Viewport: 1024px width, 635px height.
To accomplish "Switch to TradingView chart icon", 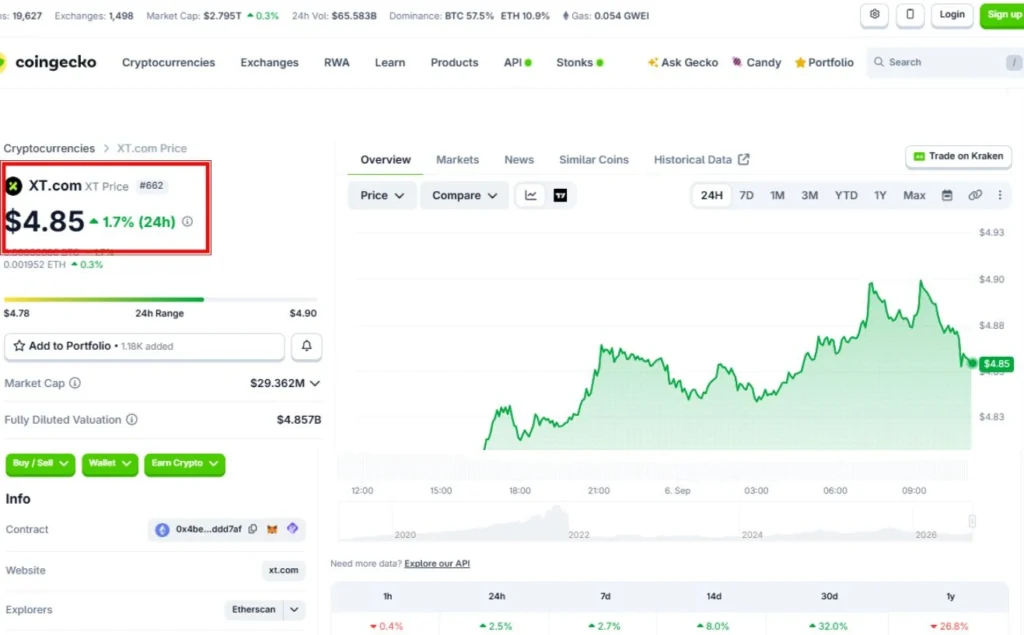I will 560,195.
